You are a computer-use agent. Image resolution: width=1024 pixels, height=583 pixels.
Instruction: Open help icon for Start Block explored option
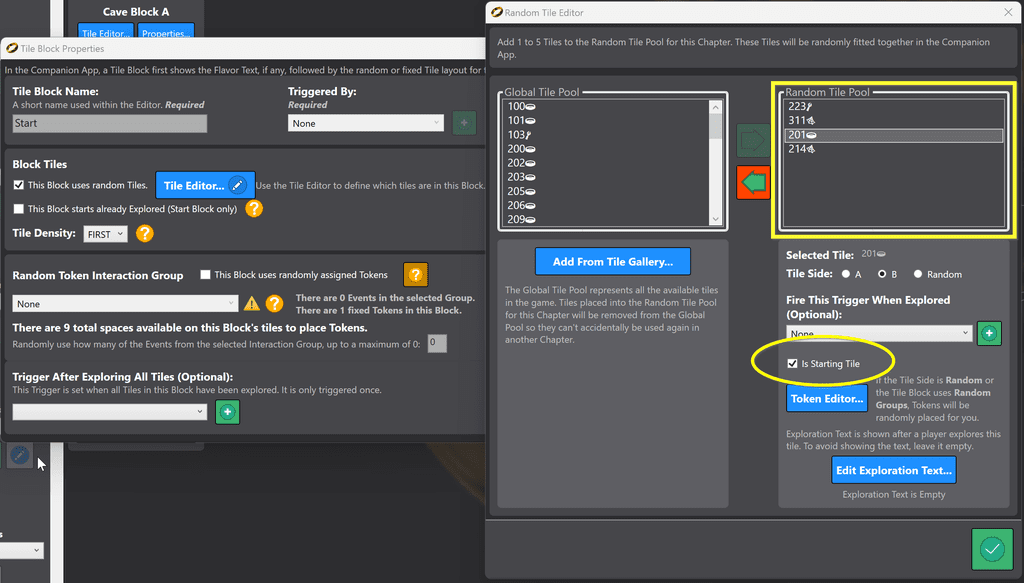coord(254,209)
